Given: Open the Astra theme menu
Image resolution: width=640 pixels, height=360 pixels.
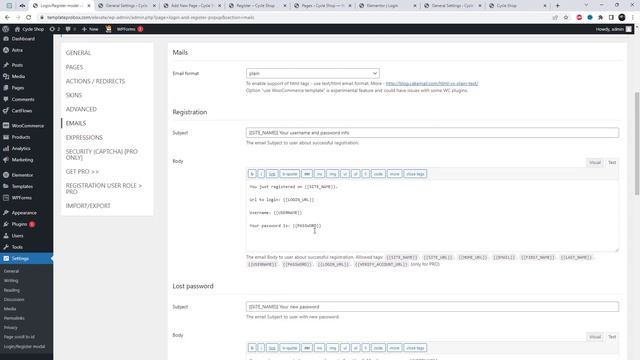Looking at the screenshot, I should [x=17, y=50].
